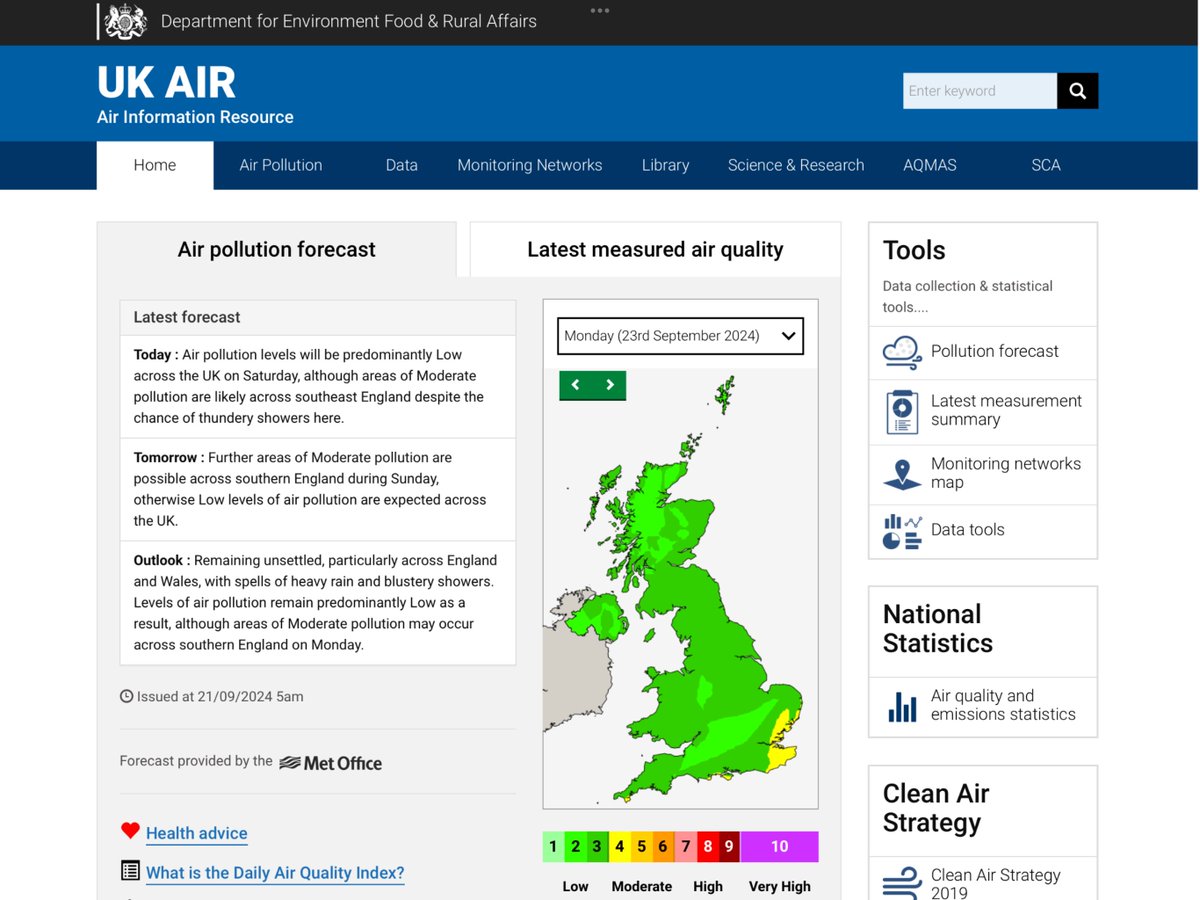The width and height of the screenshot is (1200, 900).
Task: Click the National Statistics heading
Action: (x=938, y=628)
